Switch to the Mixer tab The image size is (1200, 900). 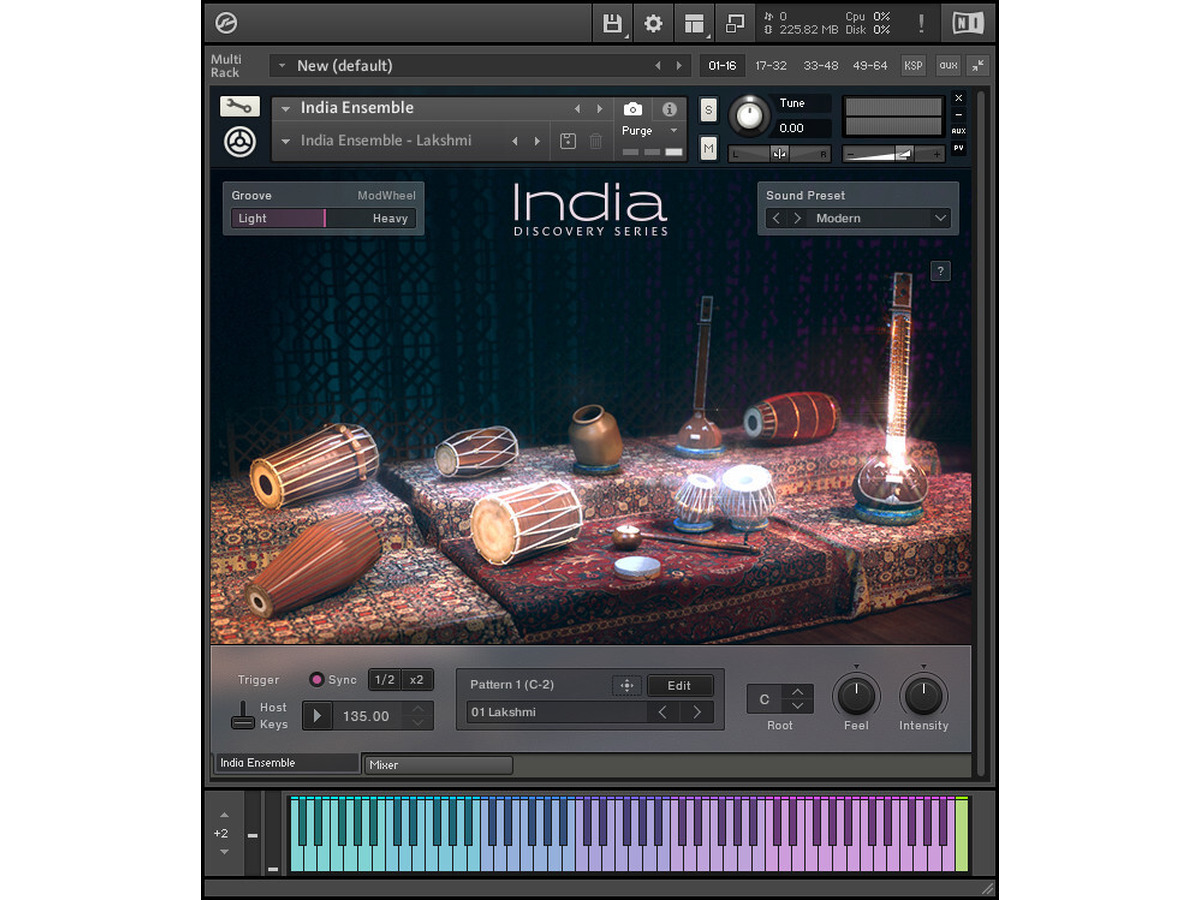(x=438, y=765)
